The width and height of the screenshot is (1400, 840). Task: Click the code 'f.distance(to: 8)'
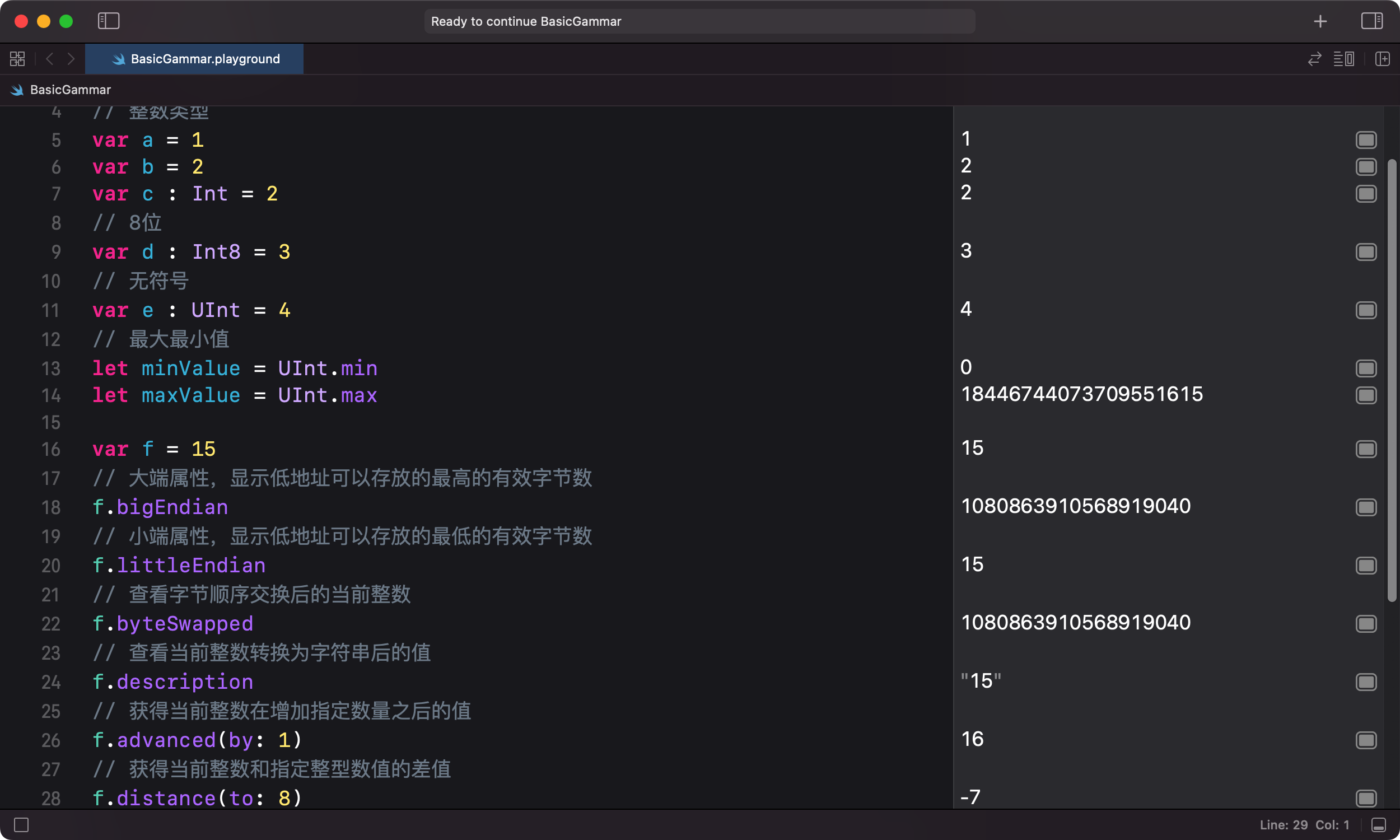pos(198,798)
